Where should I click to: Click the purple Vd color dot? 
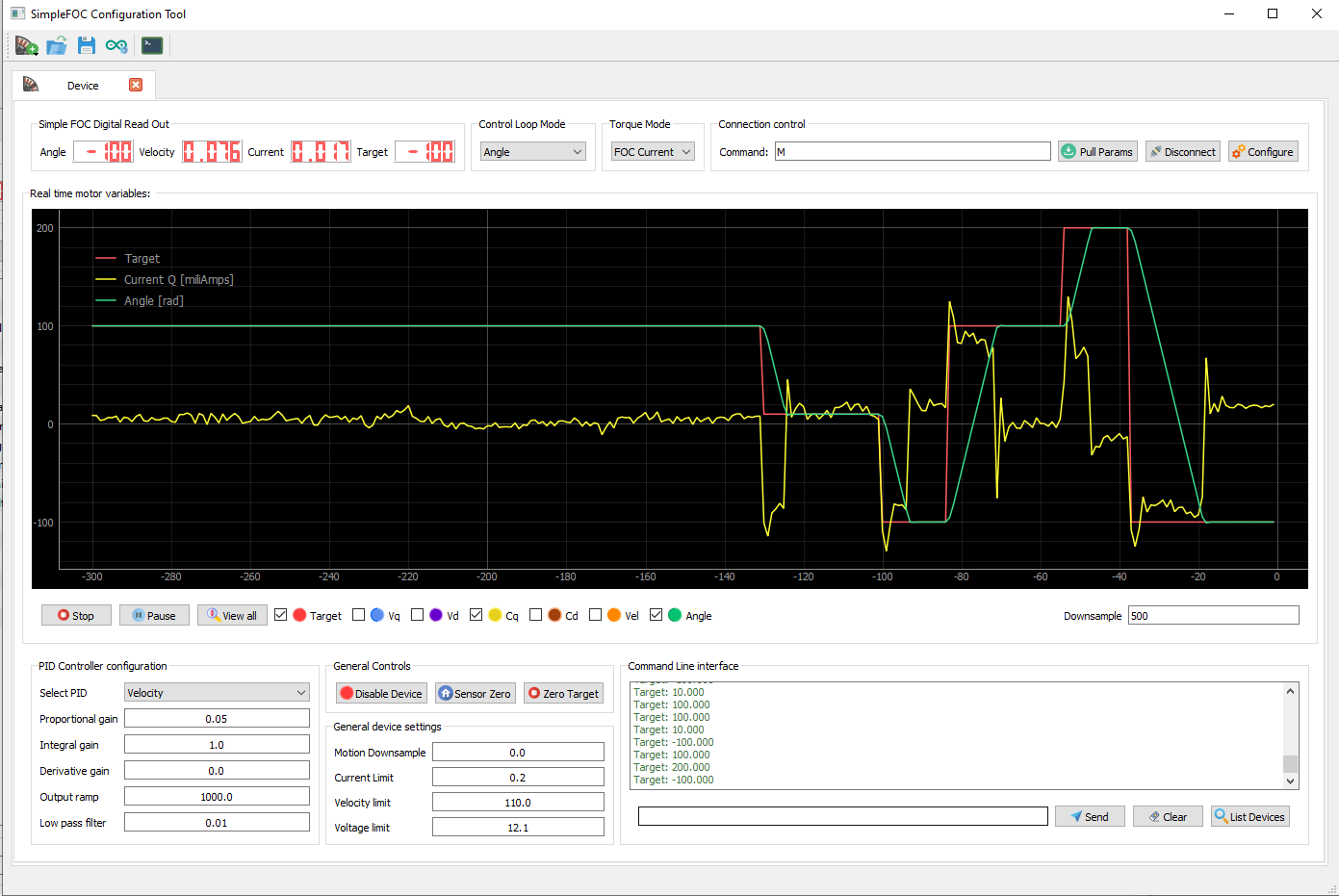point(436,615)
